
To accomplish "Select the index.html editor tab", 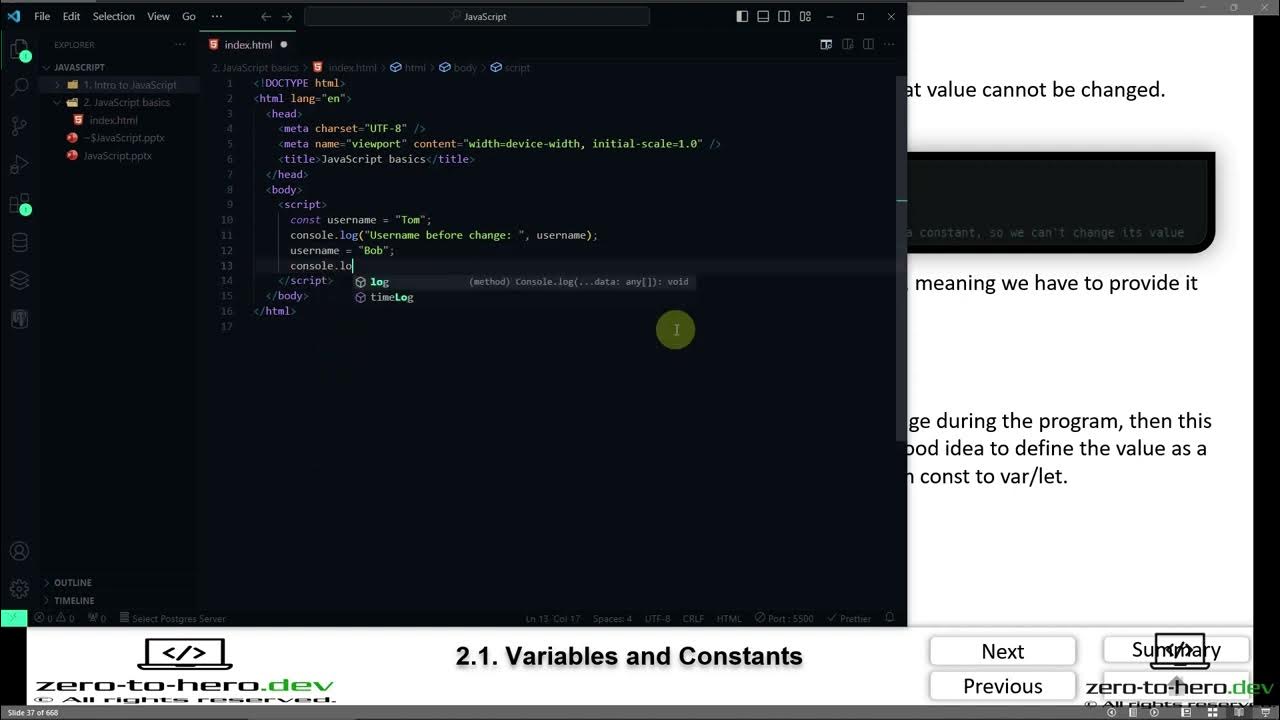I will tap(248, 45).
